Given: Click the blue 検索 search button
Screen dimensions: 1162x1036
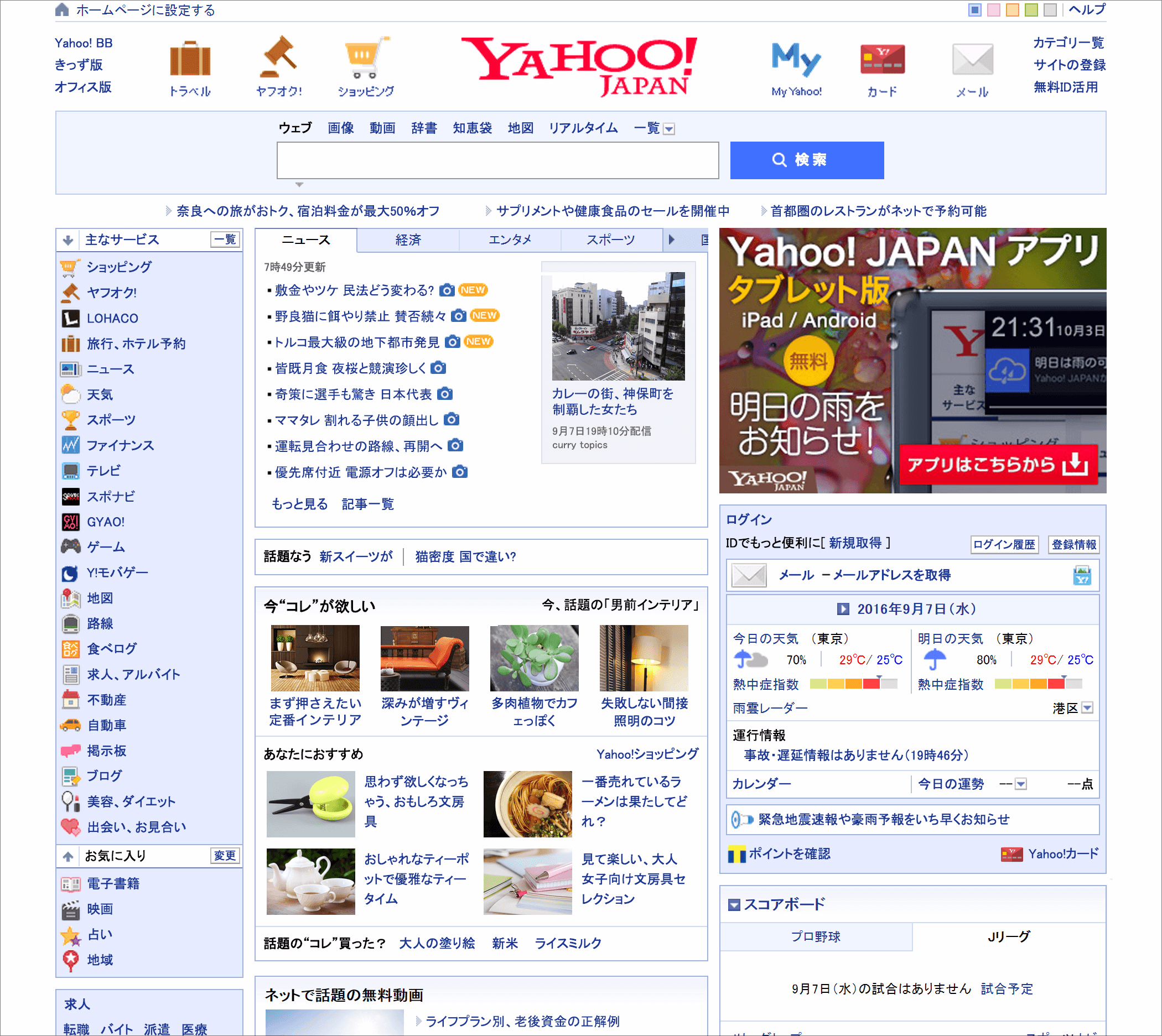Looking at the screenshot, I should [806, 160].
